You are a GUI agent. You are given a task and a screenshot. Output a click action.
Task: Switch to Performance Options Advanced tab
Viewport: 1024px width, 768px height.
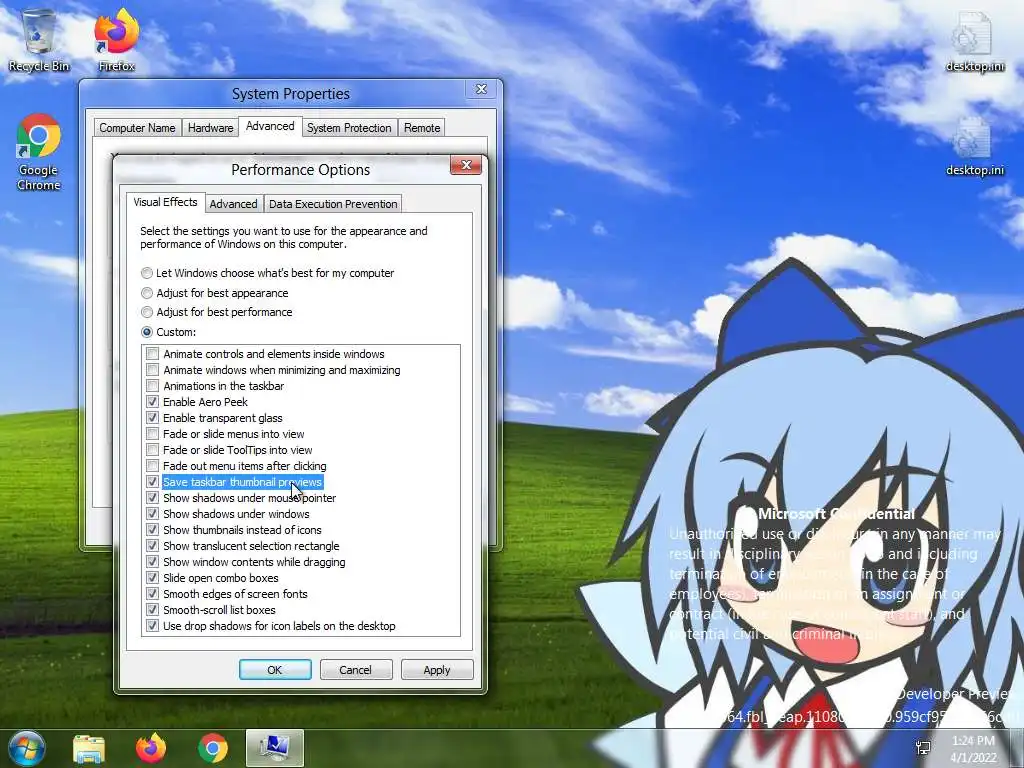(x=233, y=204)
